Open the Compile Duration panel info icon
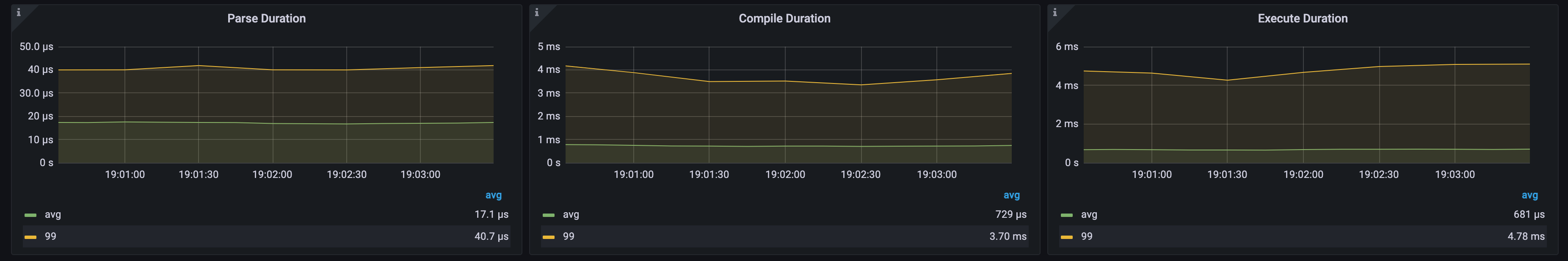 click(x=536, y=12)
